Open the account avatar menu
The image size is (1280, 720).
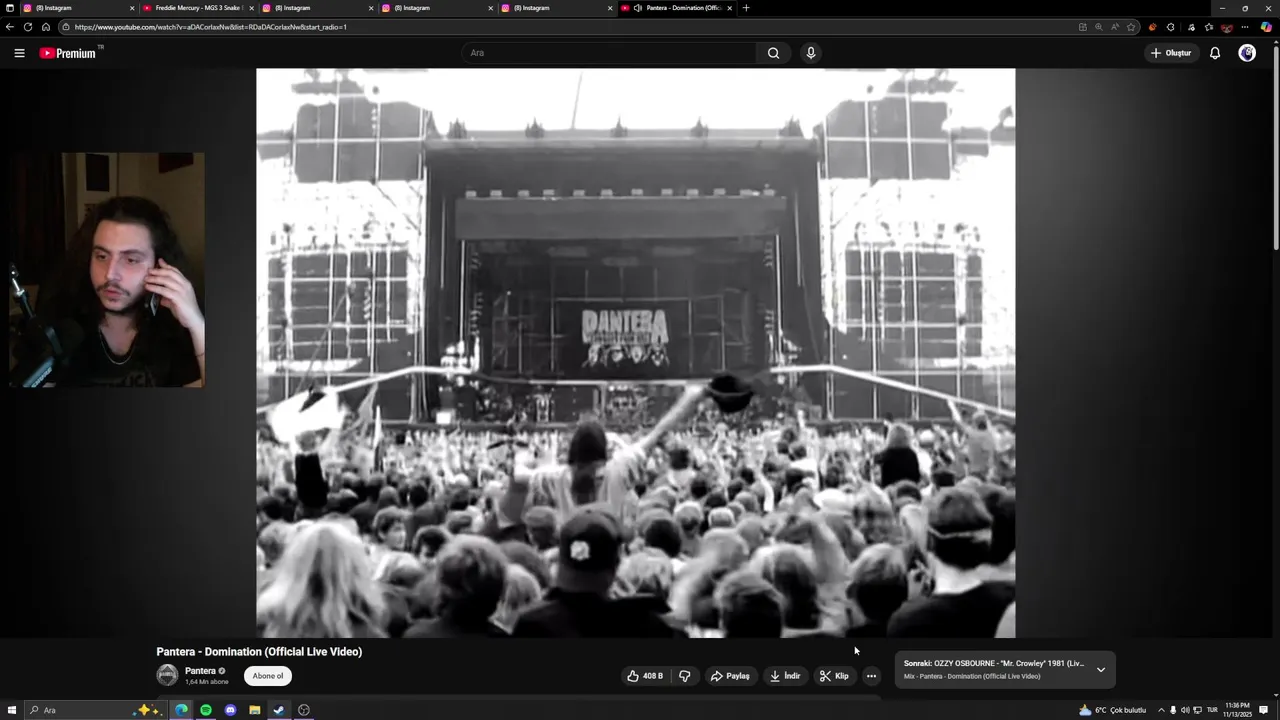[x=1247, y=53]
